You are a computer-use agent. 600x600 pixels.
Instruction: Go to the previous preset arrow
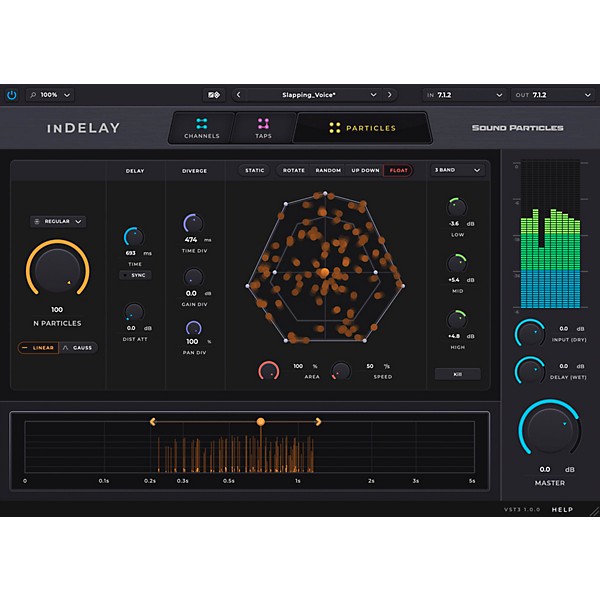click(x=238, y=95)
